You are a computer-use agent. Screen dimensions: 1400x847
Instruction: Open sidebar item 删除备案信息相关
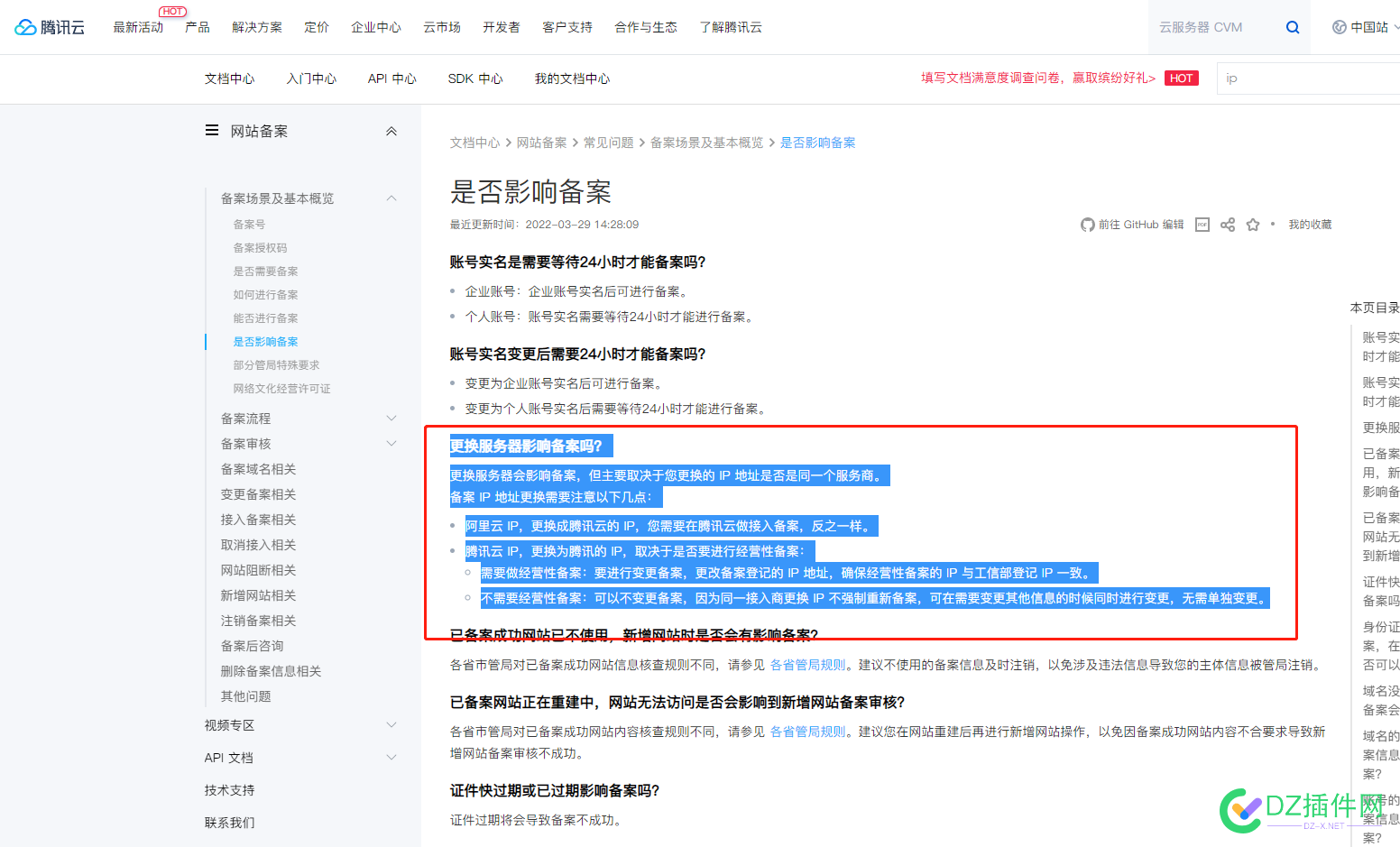[272, 671]
